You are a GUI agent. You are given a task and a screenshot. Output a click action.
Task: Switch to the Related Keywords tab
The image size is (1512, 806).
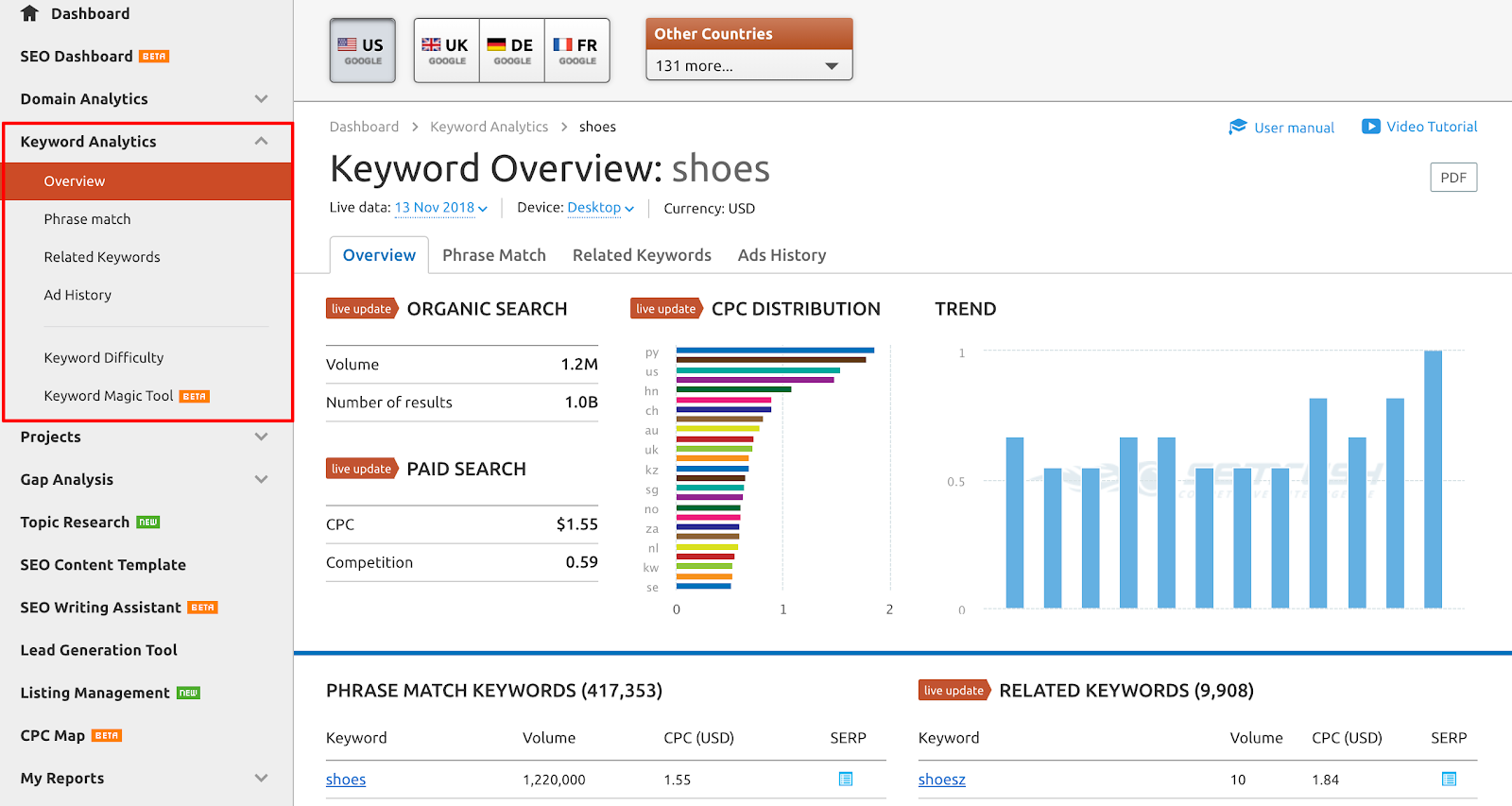coord(642,255)
